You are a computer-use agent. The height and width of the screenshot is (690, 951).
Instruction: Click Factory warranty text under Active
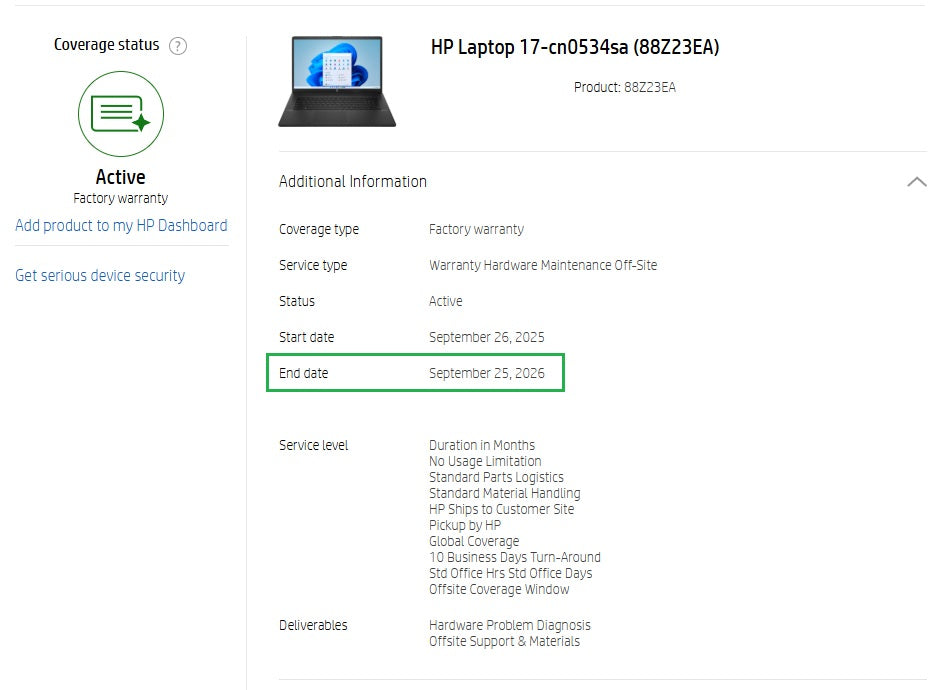(x=121, y=198)
